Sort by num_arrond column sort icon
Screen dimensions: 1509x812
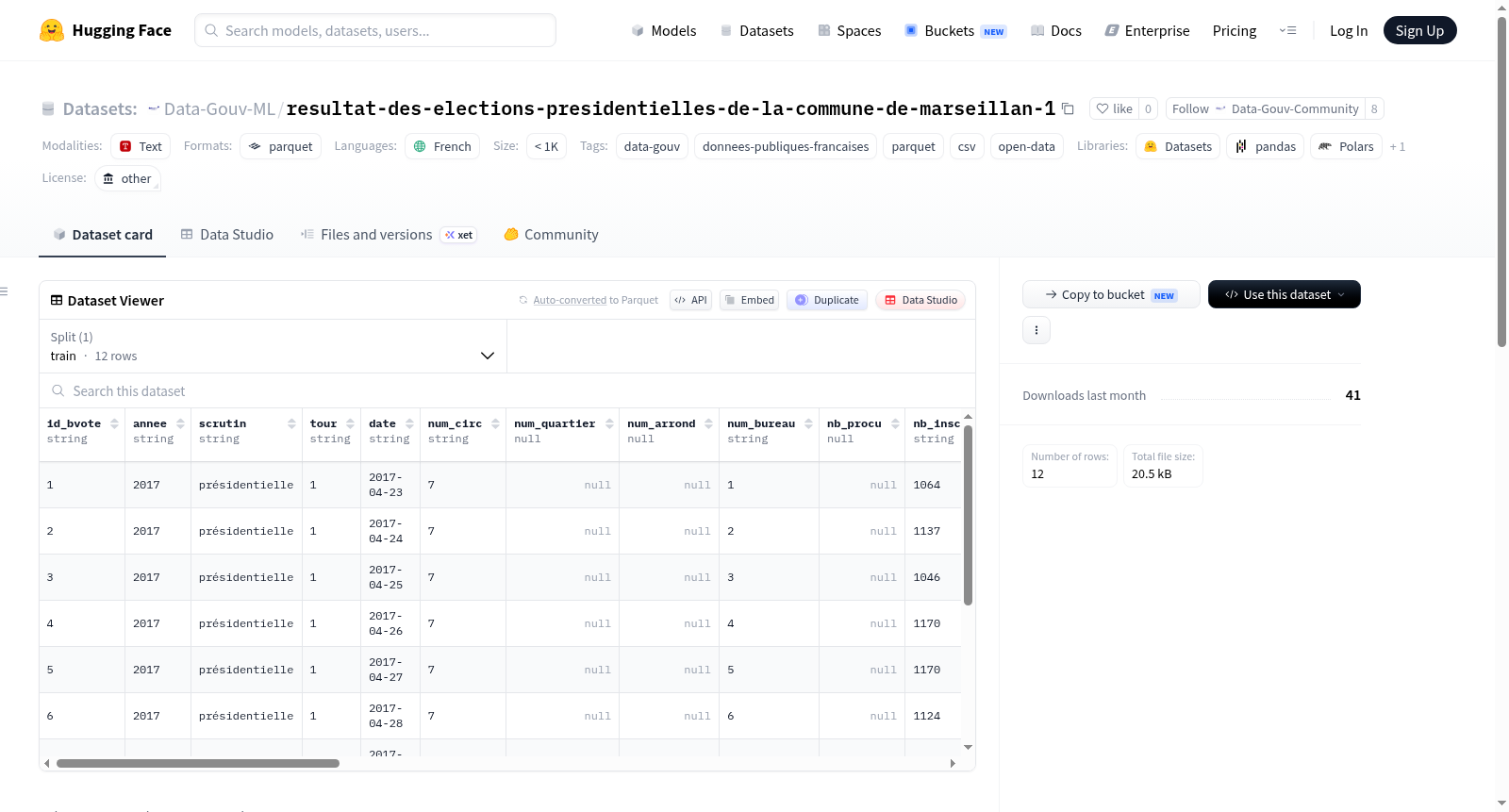pyautogui.click(x=708, y=423)
